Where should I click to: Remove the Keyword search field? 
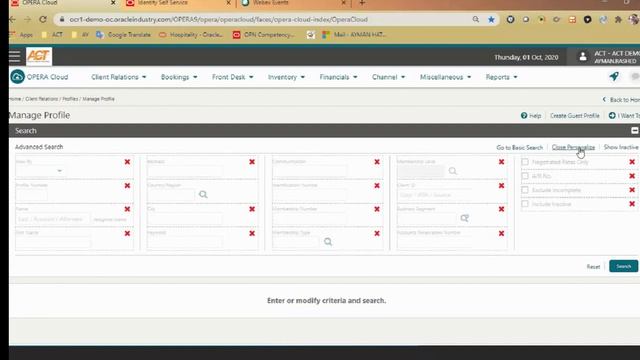coord(252,233)
